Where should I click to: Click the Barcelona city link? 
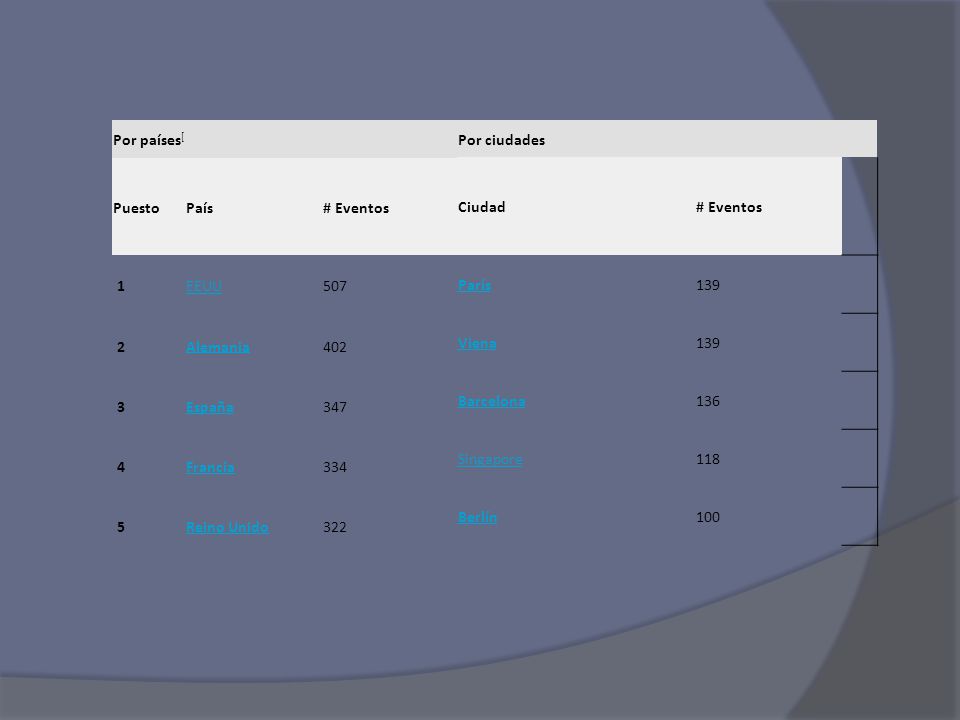click(x=492, y=402)
